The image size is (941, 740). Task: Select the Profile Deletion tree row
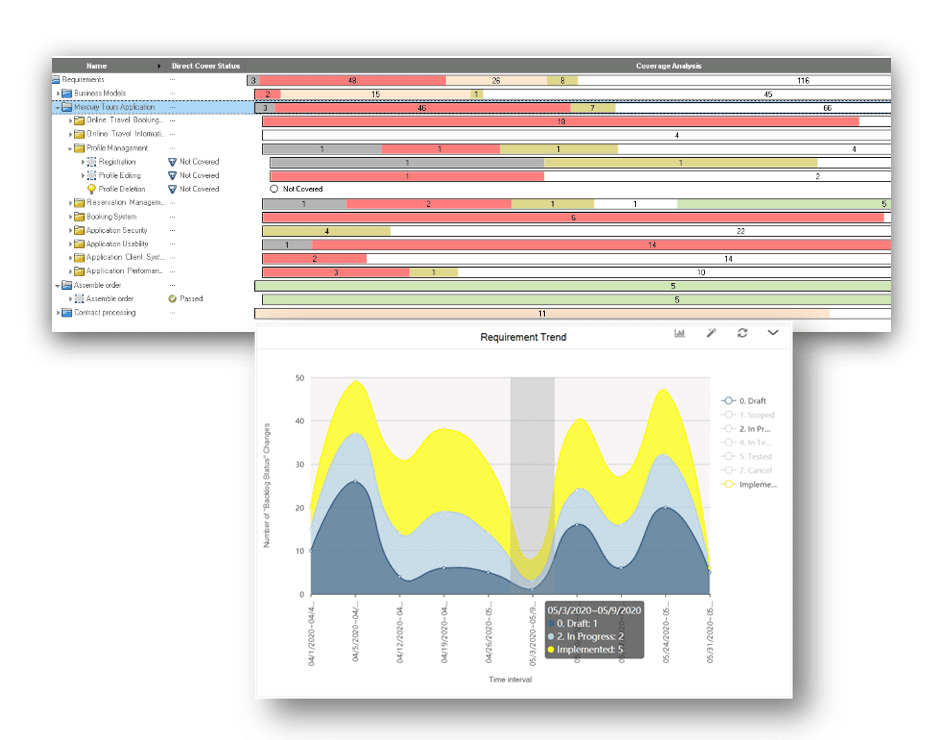(122, 189)
